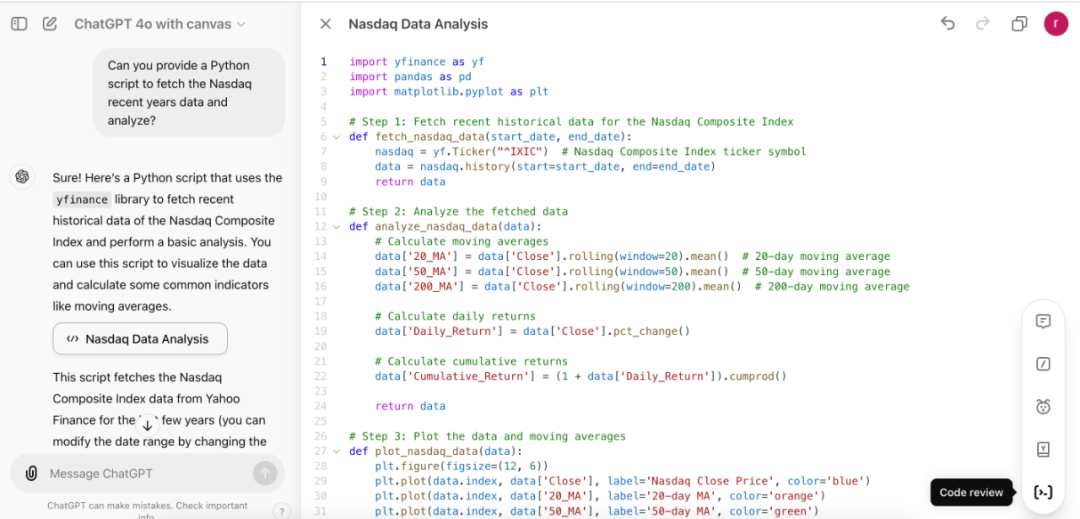Image resolution: width=1080 pixels, height=519 pixels.
Task: Start a new chat with pencil icon
Action: pos(50,24)
